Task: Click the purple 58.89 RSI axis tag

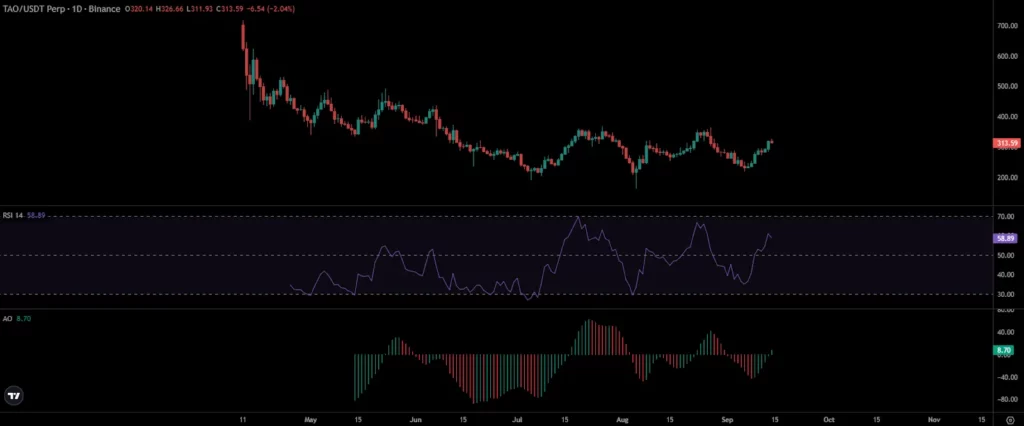Action: (x=1004, y=238)
